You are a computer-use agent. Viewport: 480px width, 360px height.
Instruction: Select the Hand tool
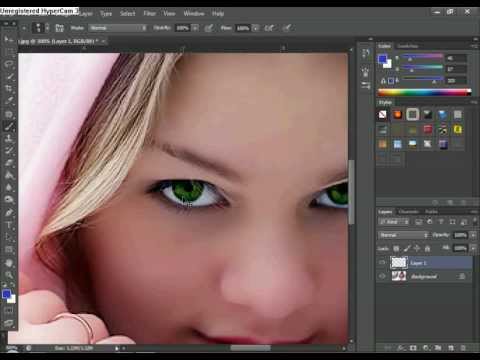pyautogui.click(x=9, y=263)
